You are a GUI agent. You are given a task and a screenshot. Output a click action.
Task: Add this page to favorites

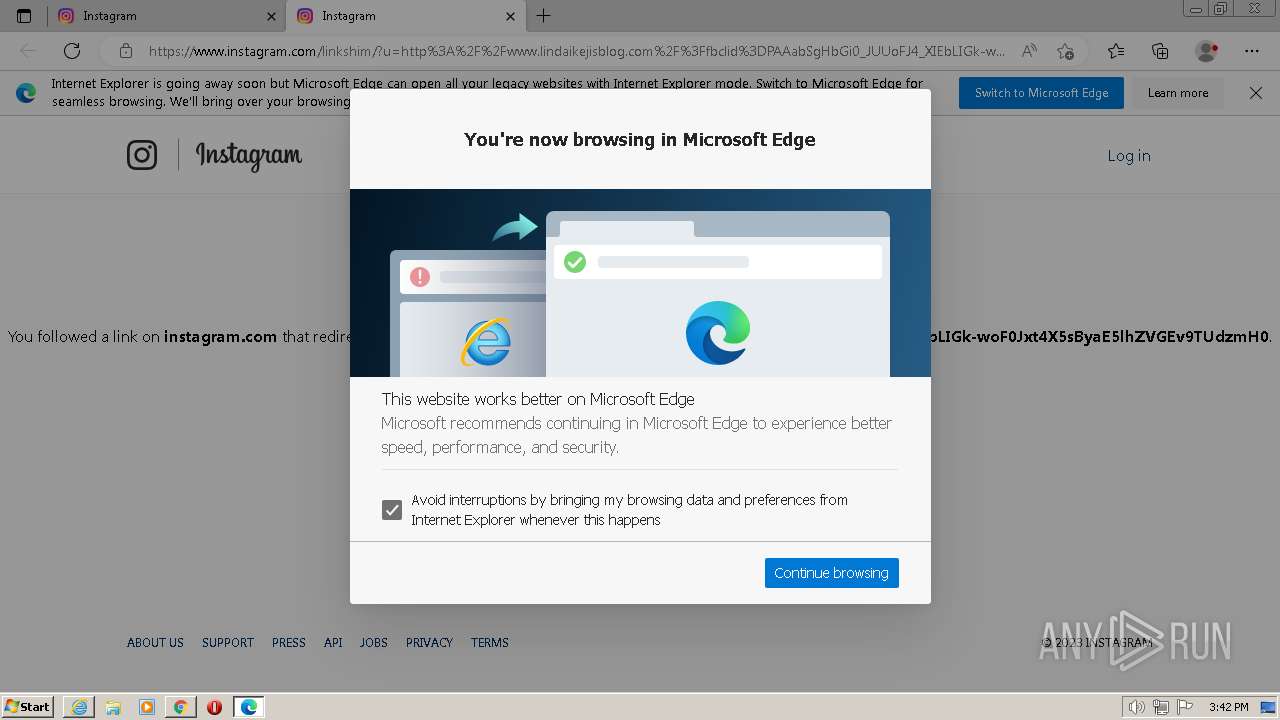coord(1065,51)
